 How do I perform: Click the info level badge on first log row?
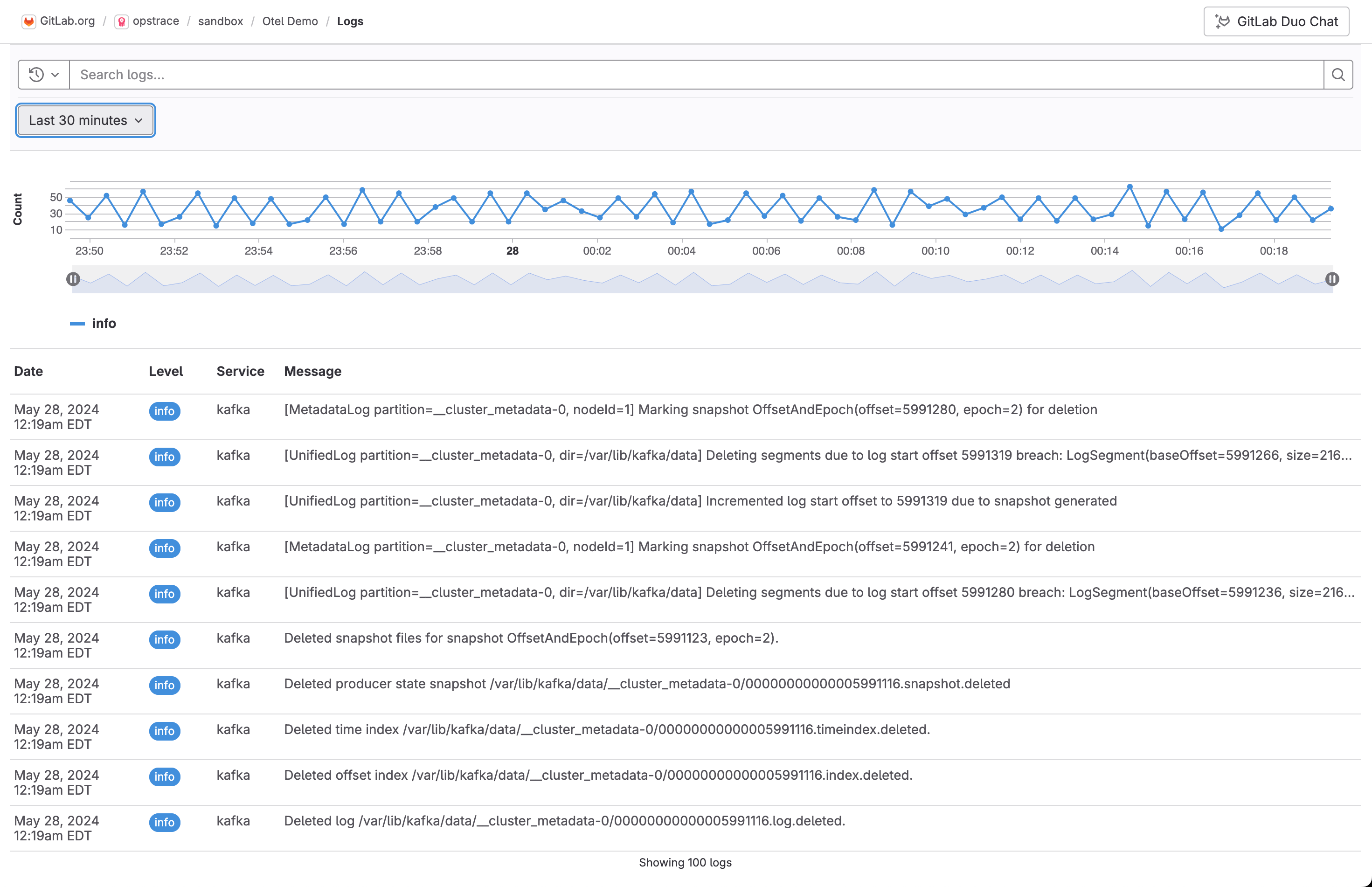click(165, 411)
